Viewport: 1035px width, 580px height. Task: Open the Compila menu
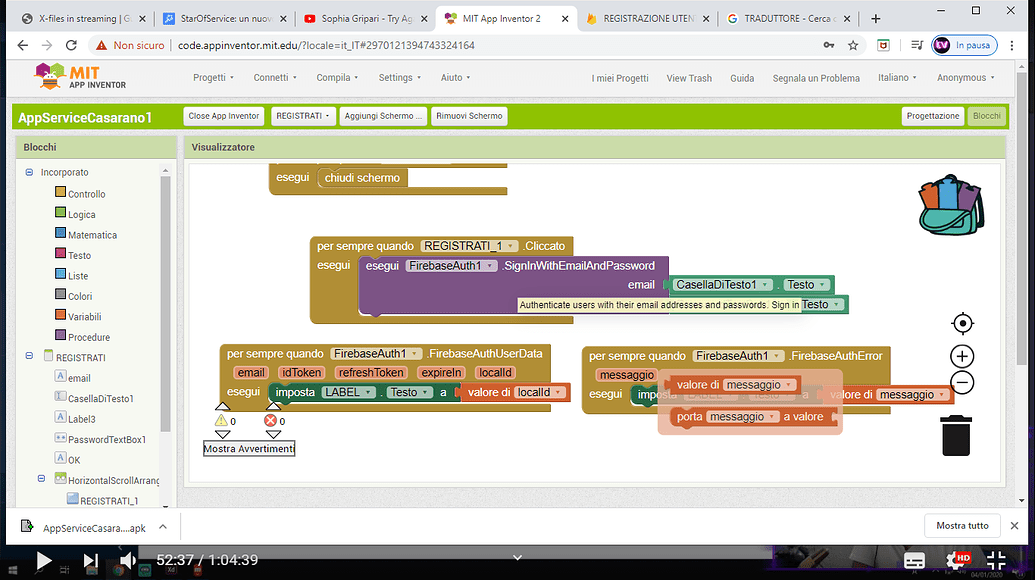(337, 77)
